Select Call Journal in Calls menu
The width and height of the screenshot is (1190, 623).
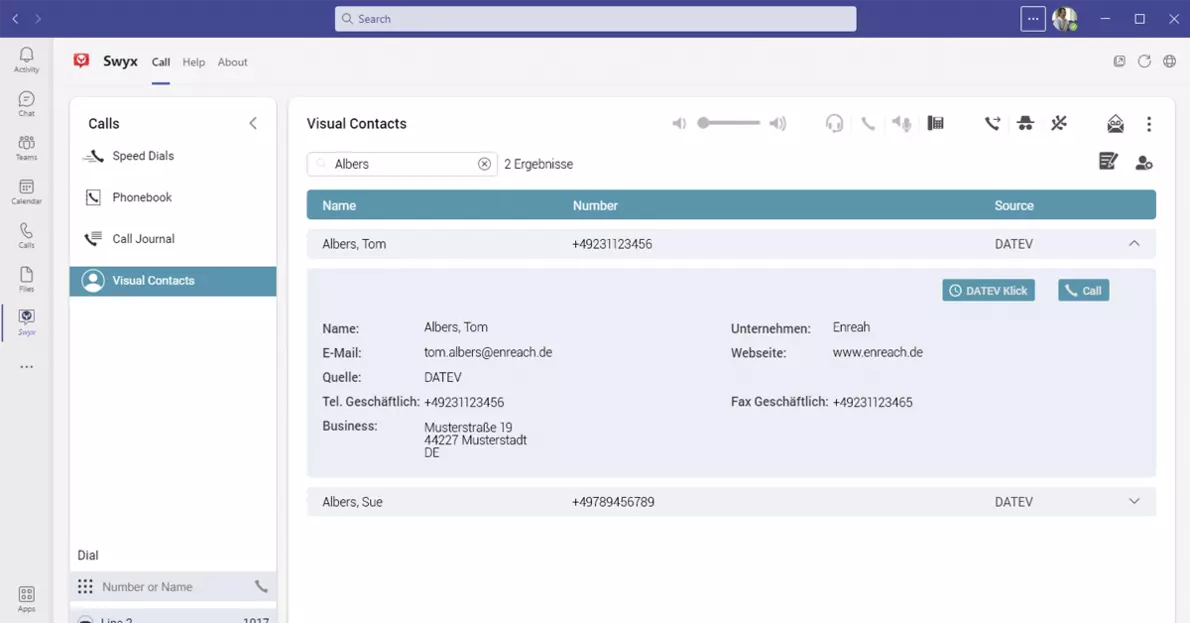point(143,239)
